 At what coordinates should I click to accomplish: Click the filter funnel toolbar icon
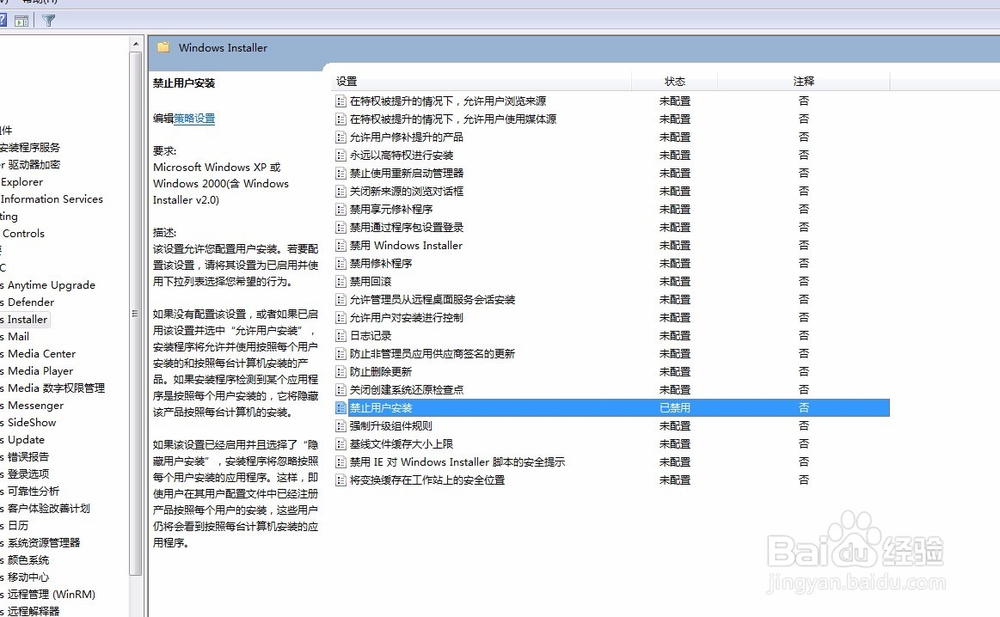(x=48, y=20)
